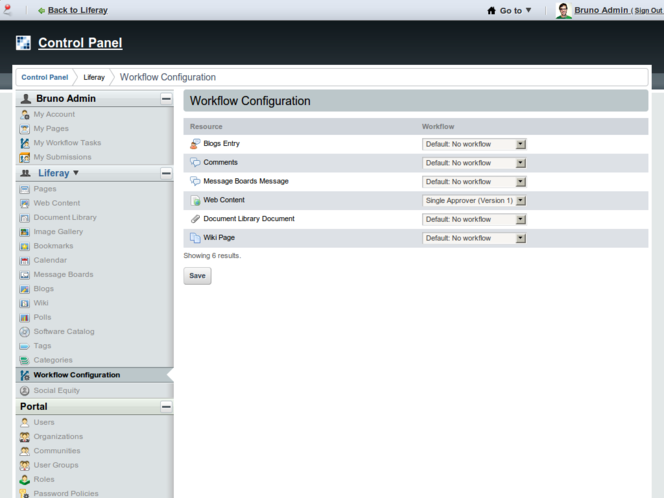Collapse the Bruno Admin sidebar section
Image resolution: width=664 pixels, height=498 pixels.
click(166, 99)
